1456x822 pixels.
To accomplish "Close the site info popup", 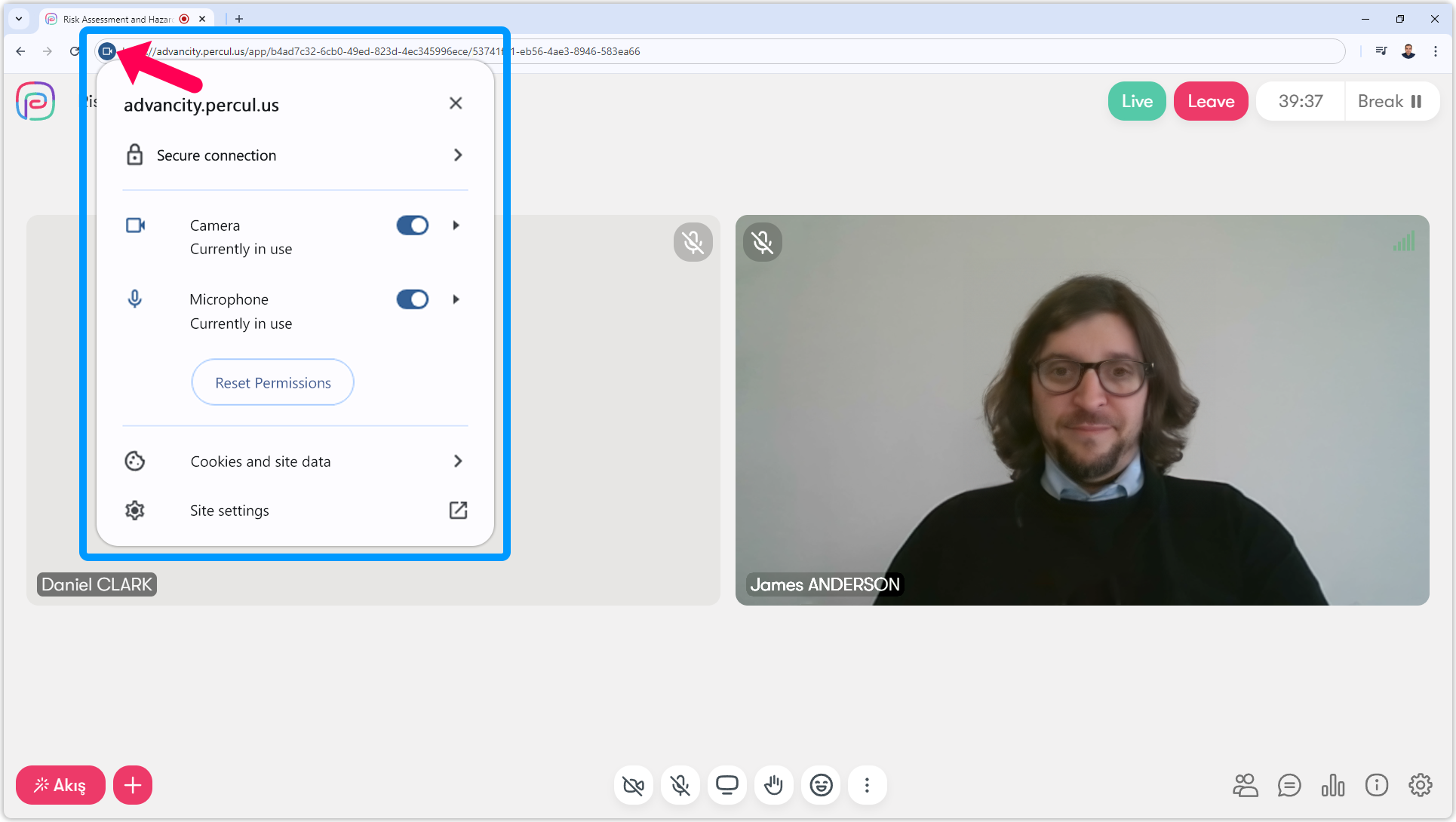I will 456,103.
